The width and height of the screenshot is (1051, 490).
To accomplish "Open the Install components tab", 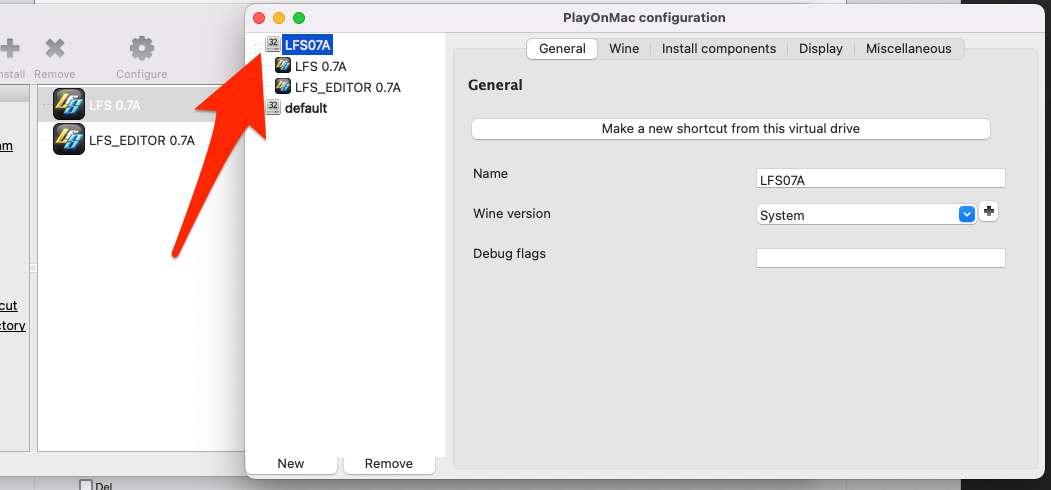I will (x=719, y=48).
